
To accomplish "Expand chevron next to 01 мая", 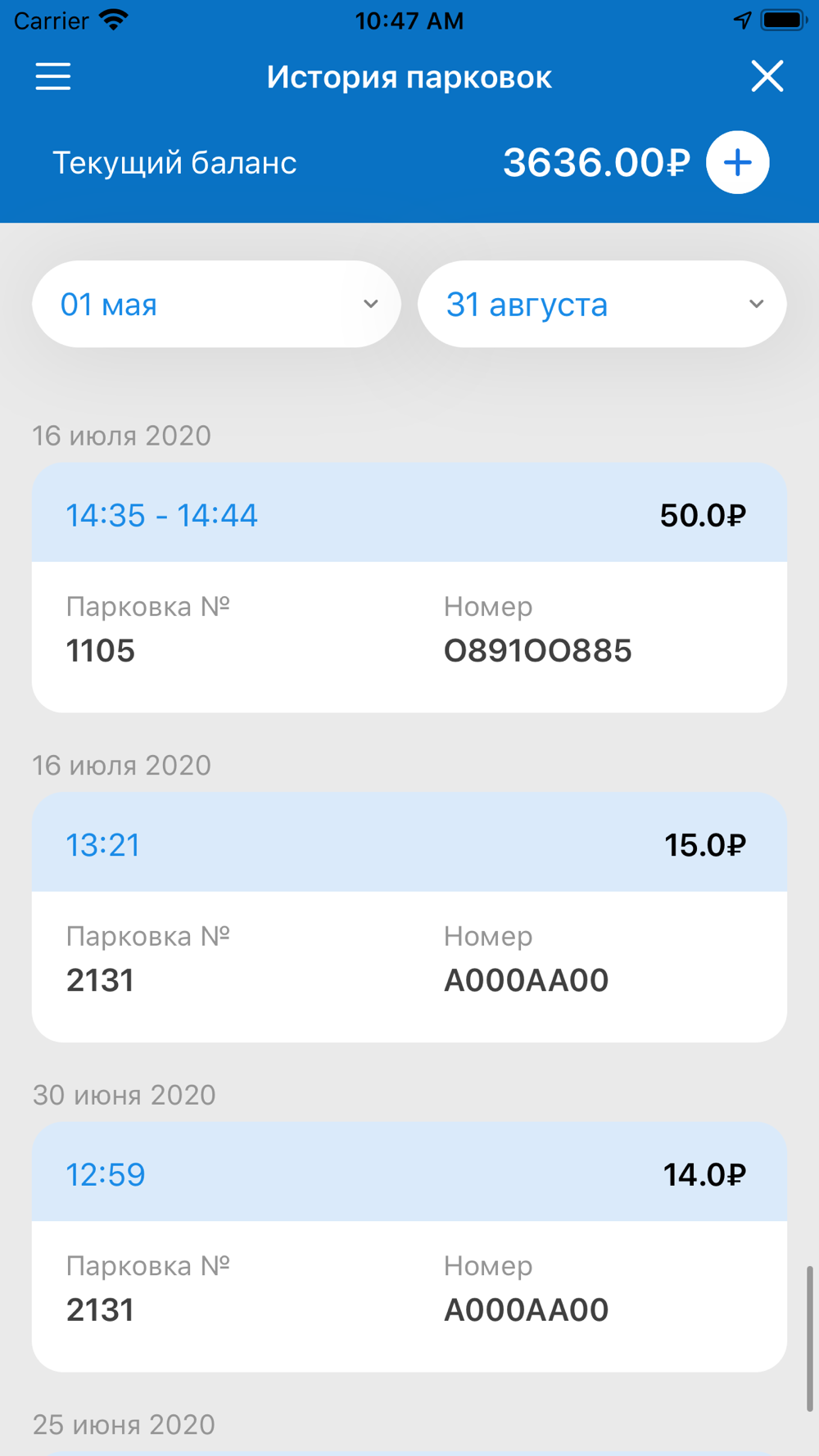I will 371,304.
